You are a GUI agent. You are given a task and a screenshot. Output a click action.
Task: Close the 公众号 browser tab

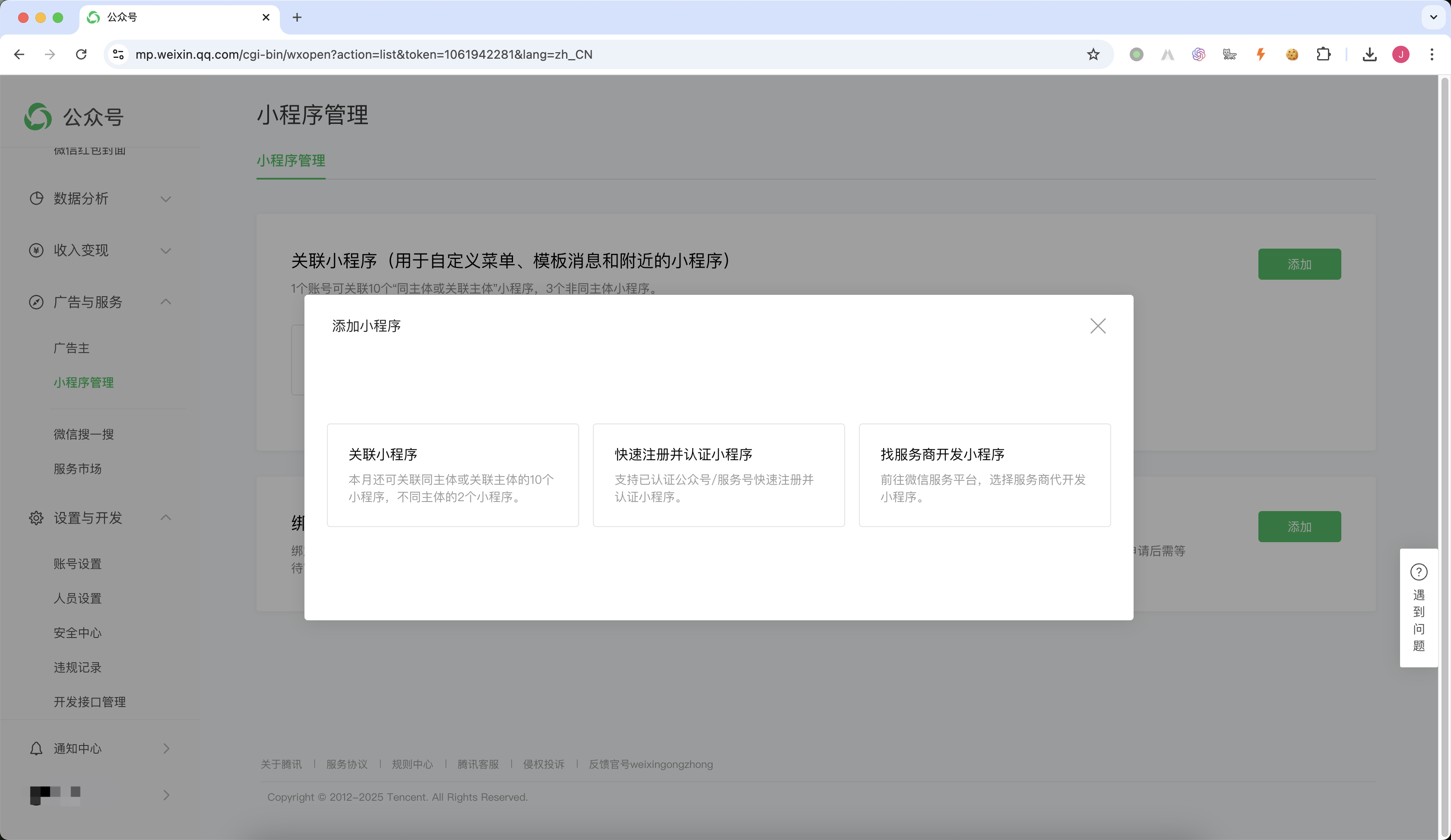pyautogui.click(x=266, y=17)
